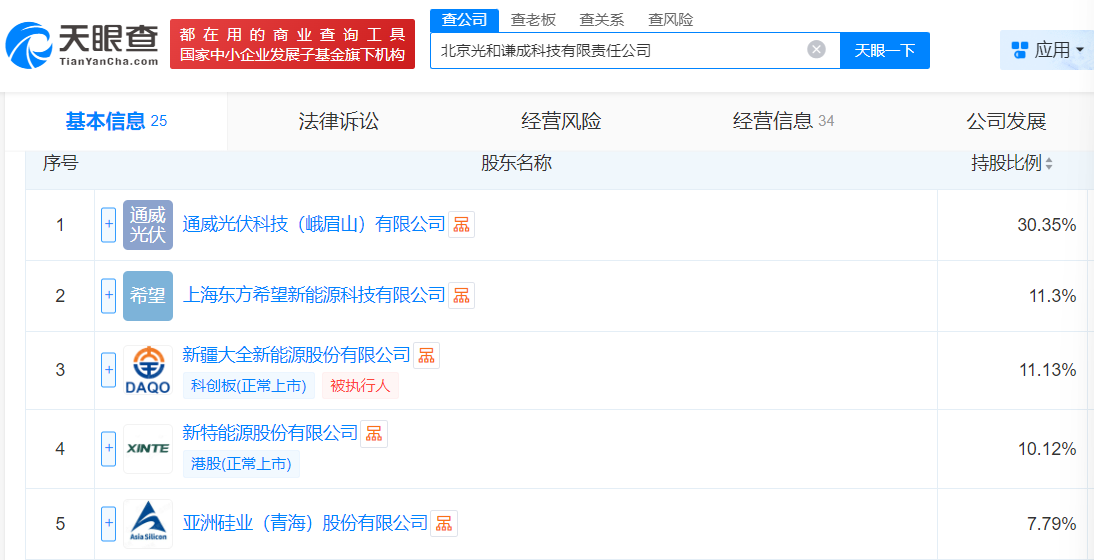Click the 股东名称 column header
This screenshot has height=560, width=1094.
[x=516, y=163]
